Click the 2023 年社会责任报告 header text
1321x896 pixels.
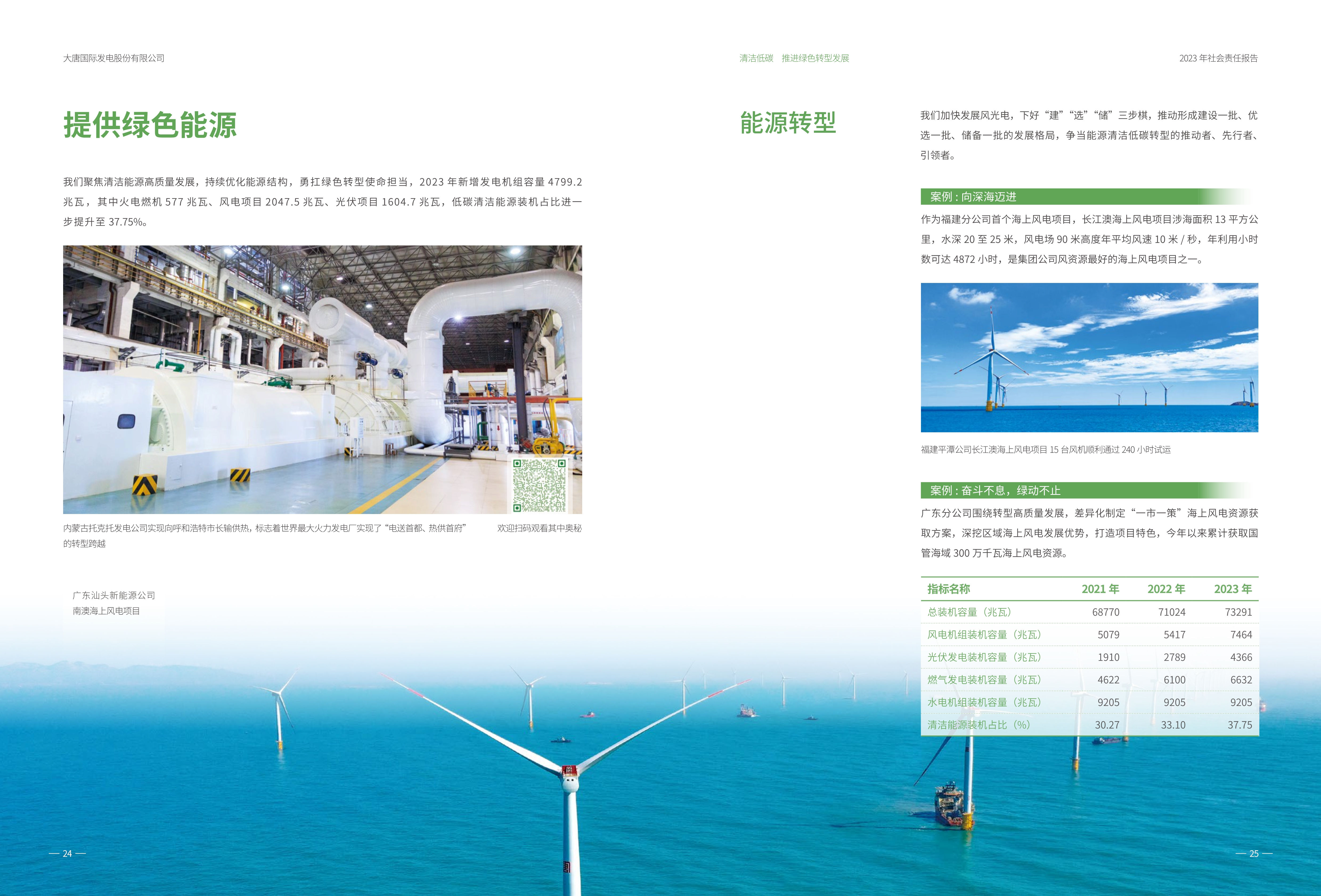pos(1218,58)
